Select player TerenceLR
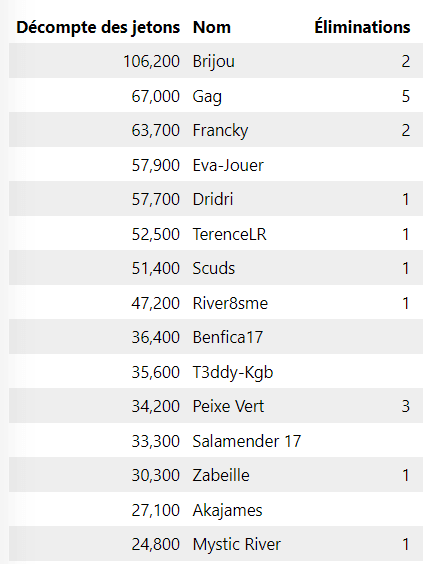The width and height of the screenshot is (423, 564). click(x=229, y=235)
